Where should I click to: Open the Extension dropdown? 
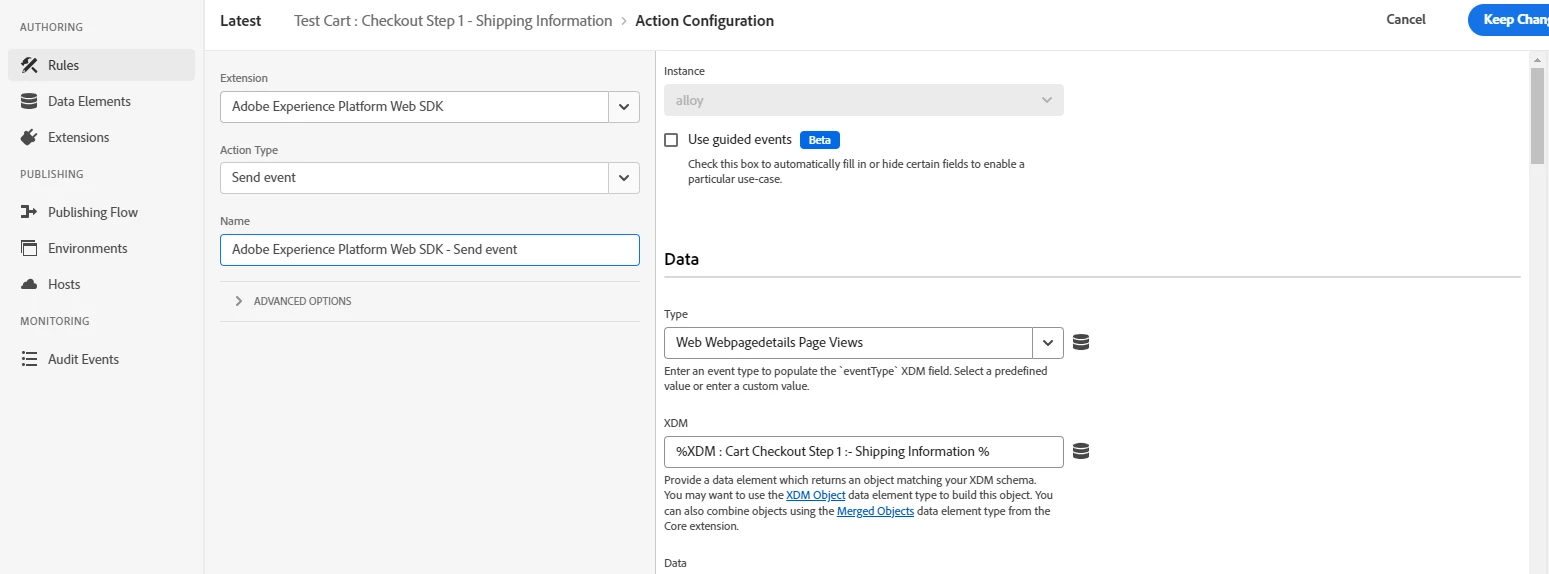(623, 106)
